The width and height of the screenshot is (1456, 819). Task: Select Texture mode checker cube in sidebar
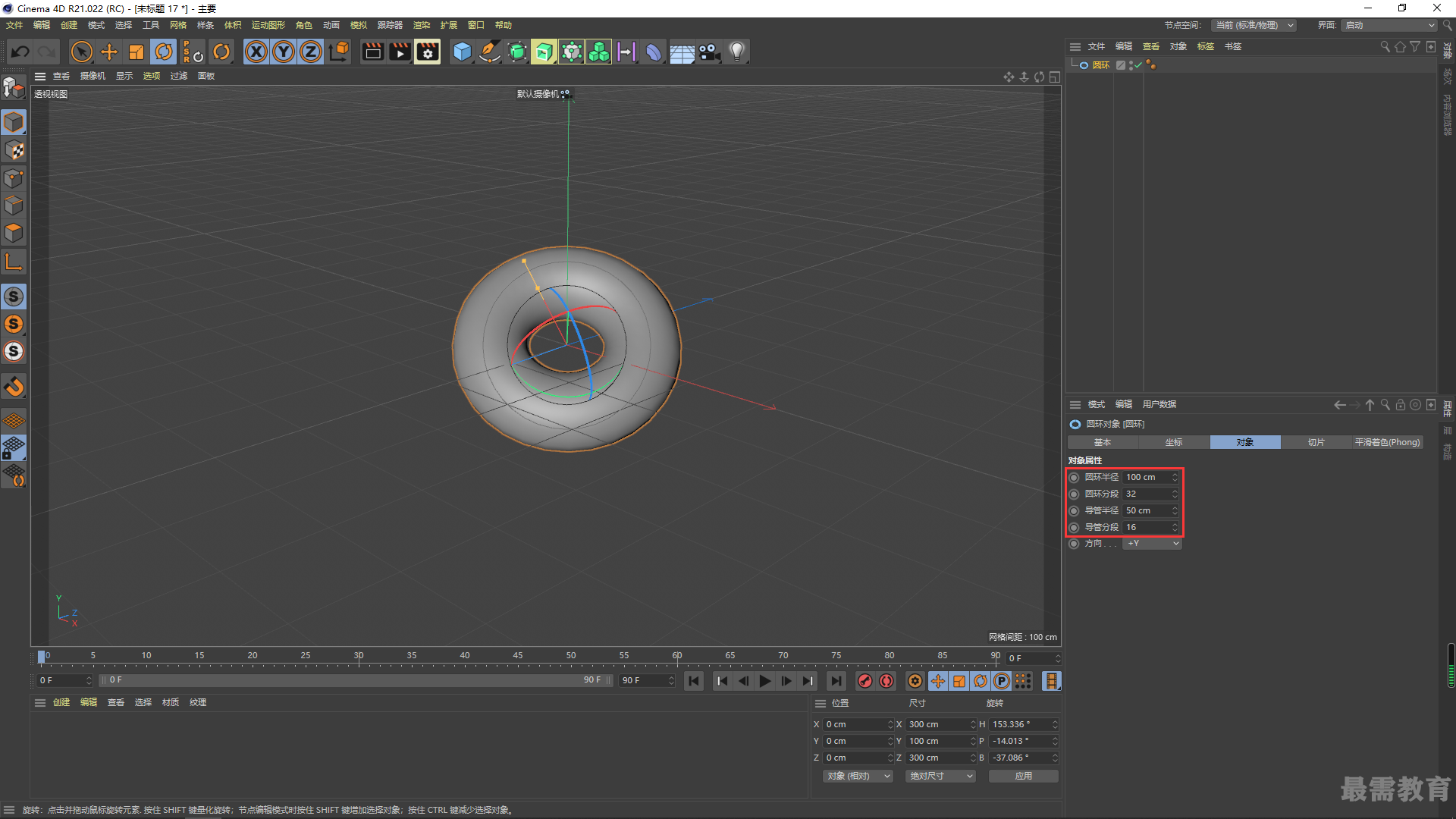[14, 150]
